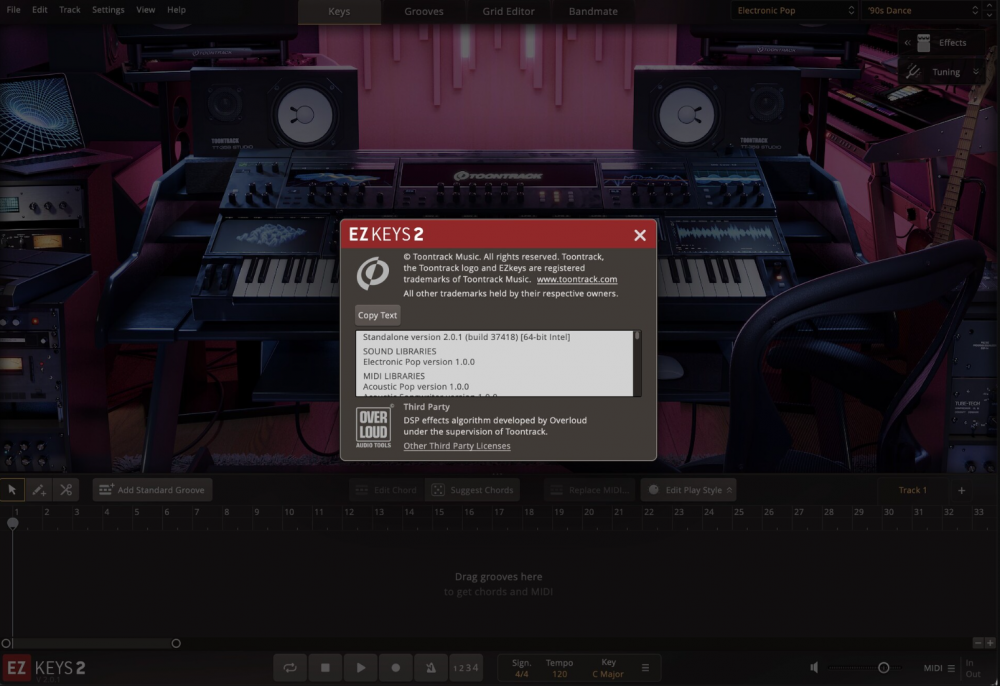Image resolution: width=1000 pixels, height=686 pixels.
Task: Open the '90s Dance preset dropdown
Action: coord(922,10)
